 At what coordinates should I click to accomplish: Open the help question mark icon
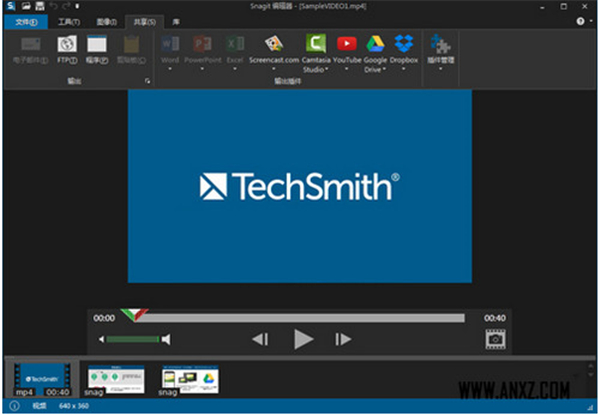pyautogui.click(x=580, y=21)
